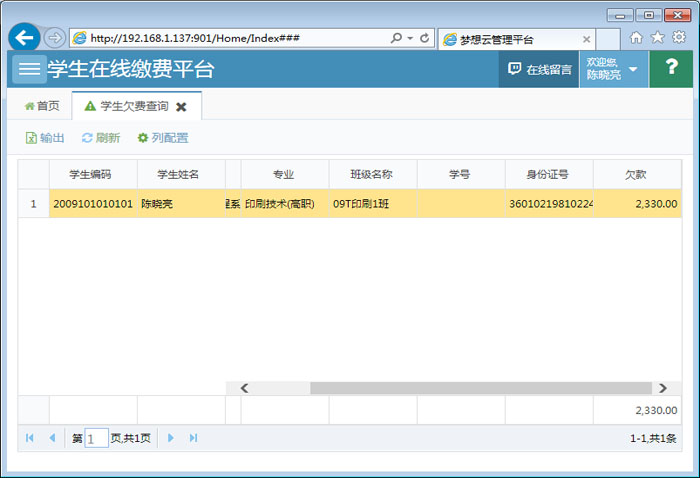Screen dimensions: 700x478
Task: Open the hamburger menu in the header
Action: [30, 69]
